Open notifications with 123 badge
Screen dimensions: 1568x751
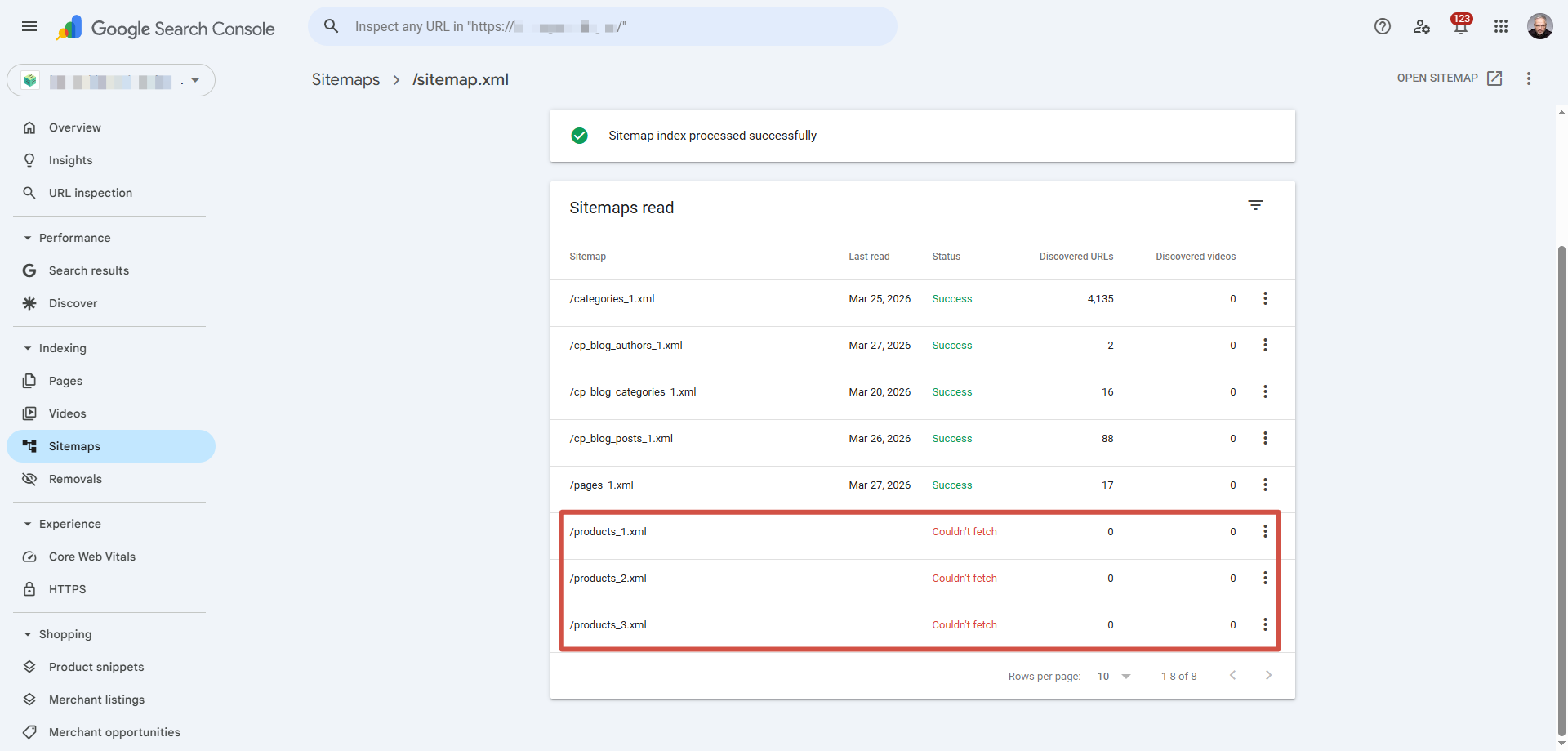point(1460,26)
